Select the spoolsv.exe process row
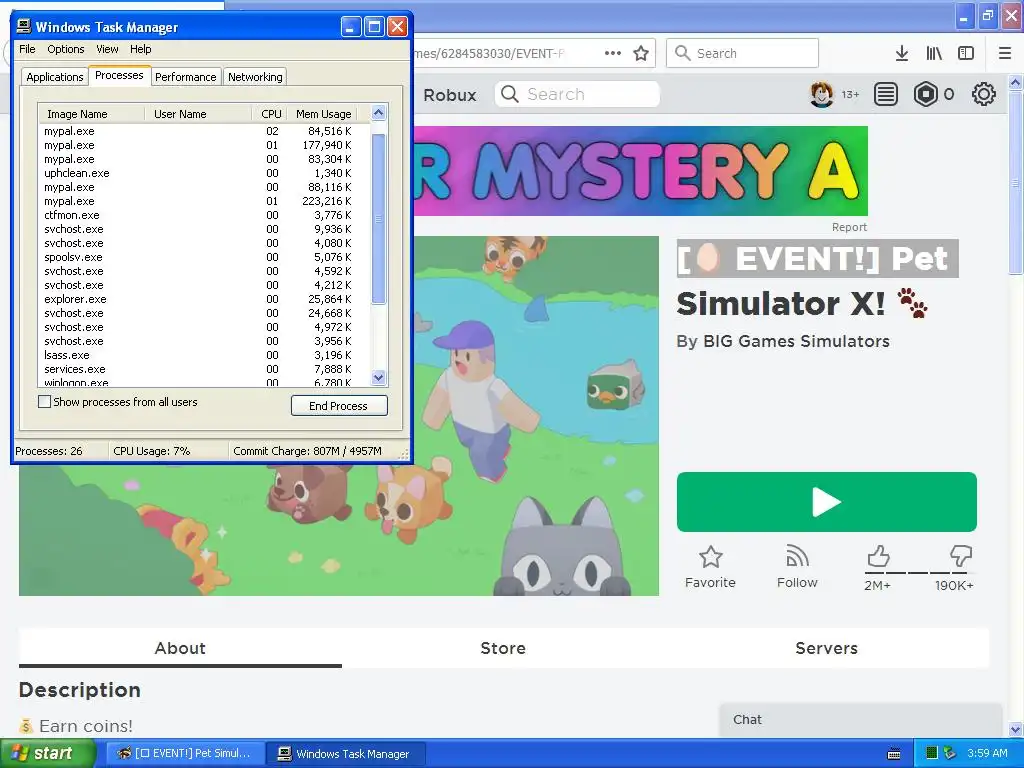Viewport: 1024px width, 768px height. click(x=203, y=257)
